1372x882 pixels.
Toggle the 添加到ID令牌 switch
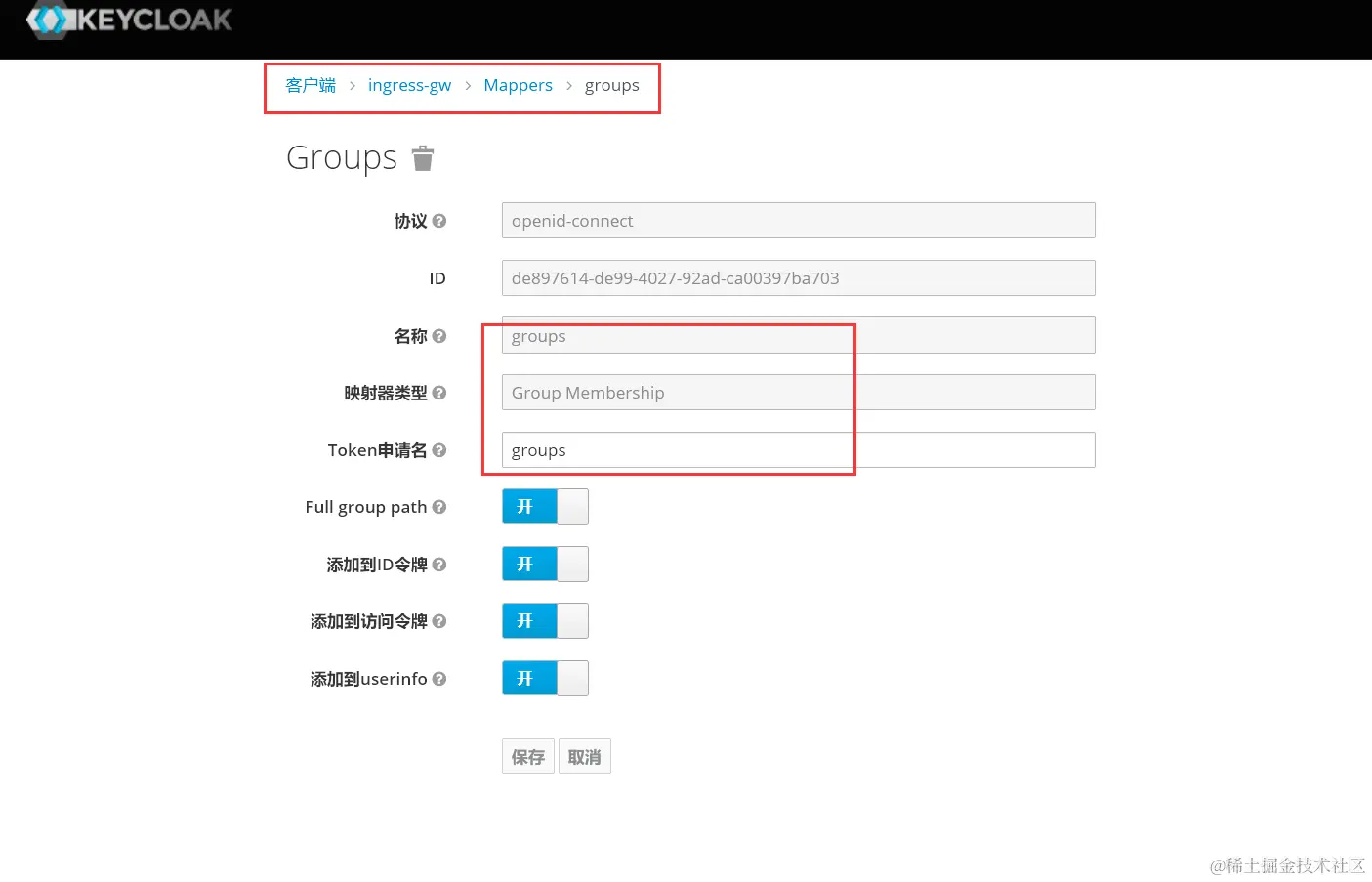click(545, 565)
